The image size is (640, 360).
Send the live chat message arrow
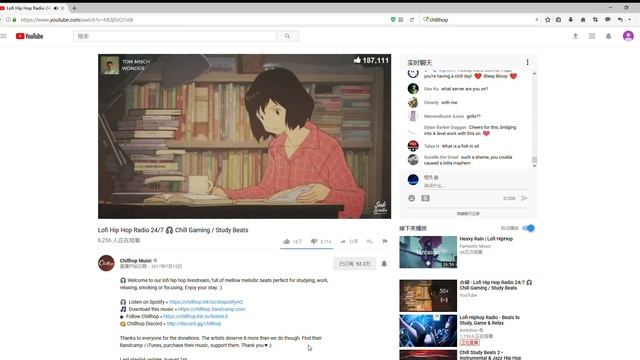click(524, 198)
